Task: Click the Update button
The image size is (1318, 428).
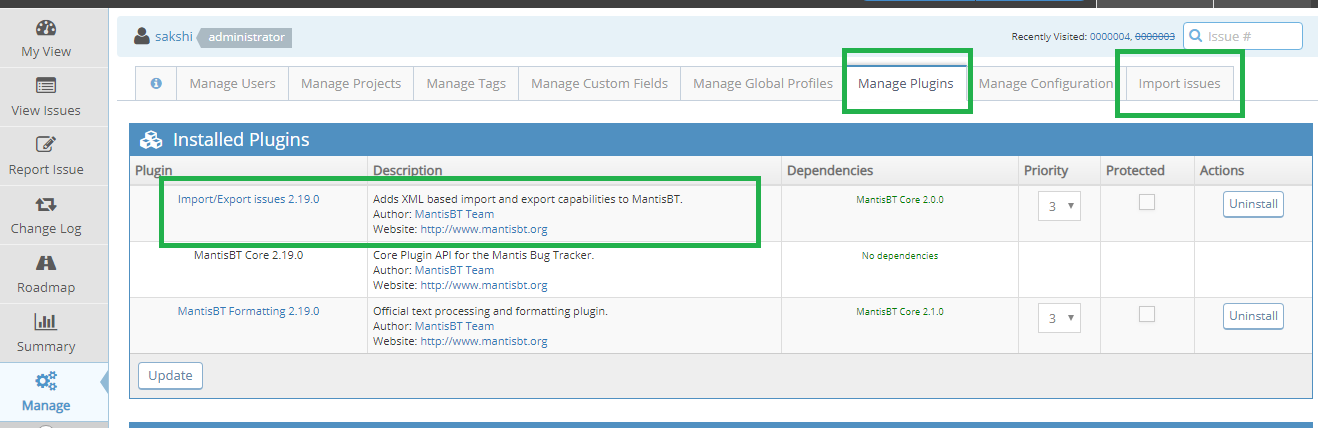Action: (x=170, y=375)
